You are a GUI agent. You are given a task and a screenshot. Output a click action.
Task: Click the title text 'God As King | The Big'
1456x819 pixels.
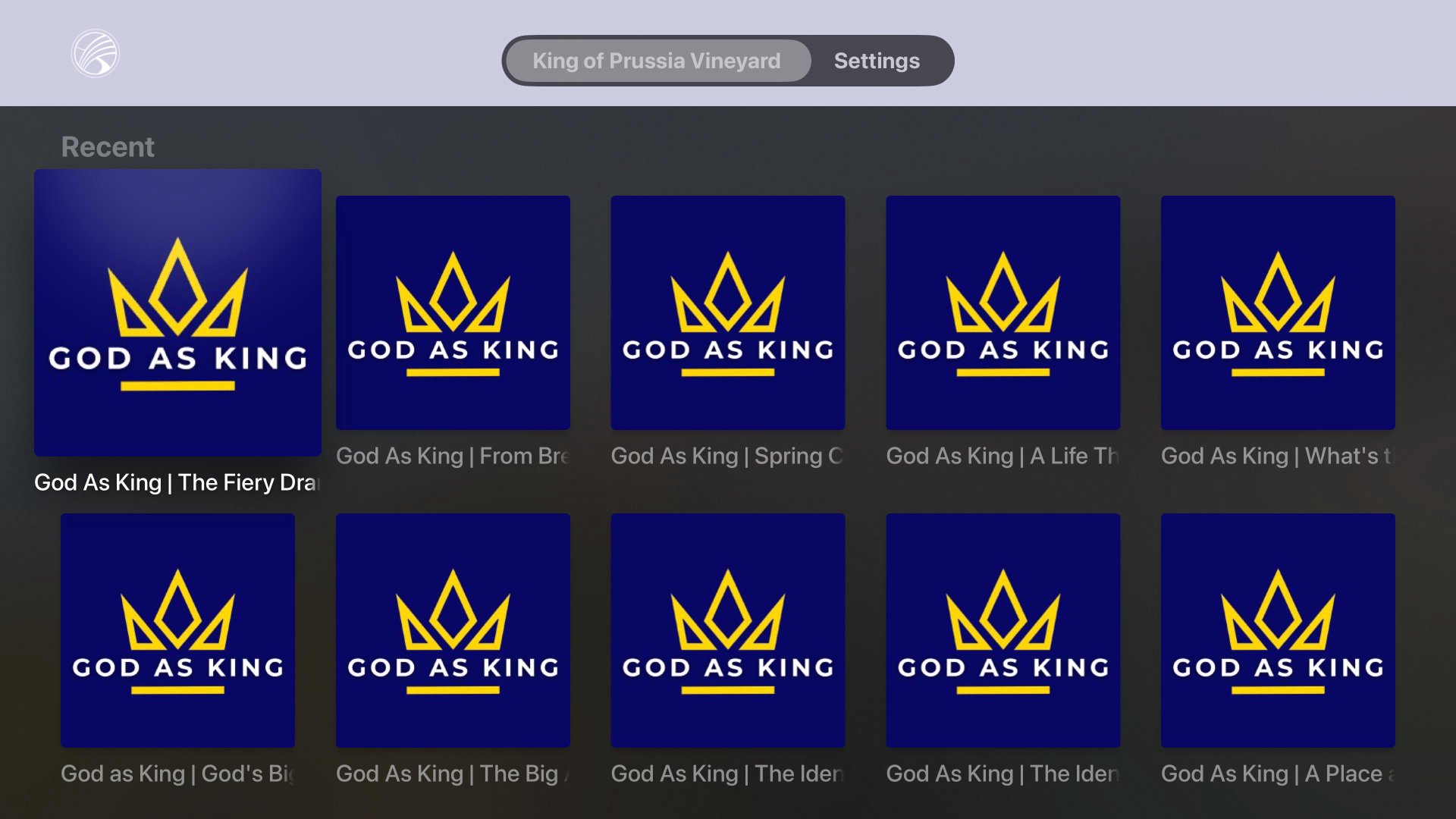pos(453,773)
